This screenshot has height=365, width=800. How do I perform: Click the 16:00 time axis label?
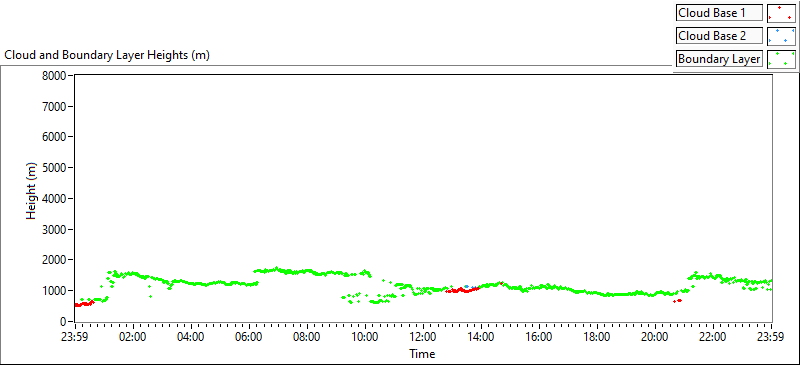539,337
